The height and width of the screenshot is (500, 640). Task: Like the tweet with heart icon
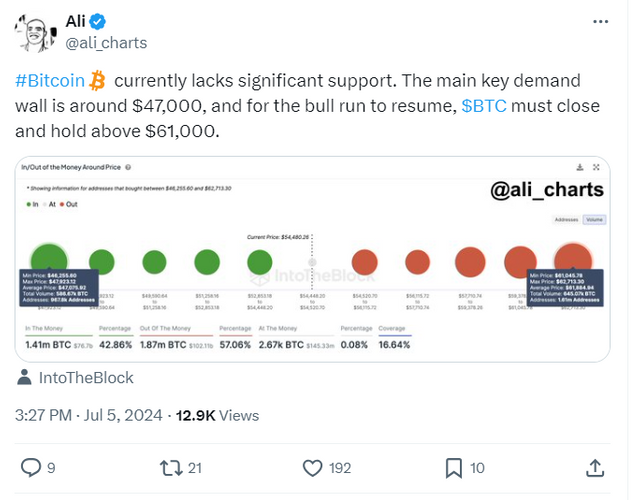pyautogui.click(x=313, y=467)
